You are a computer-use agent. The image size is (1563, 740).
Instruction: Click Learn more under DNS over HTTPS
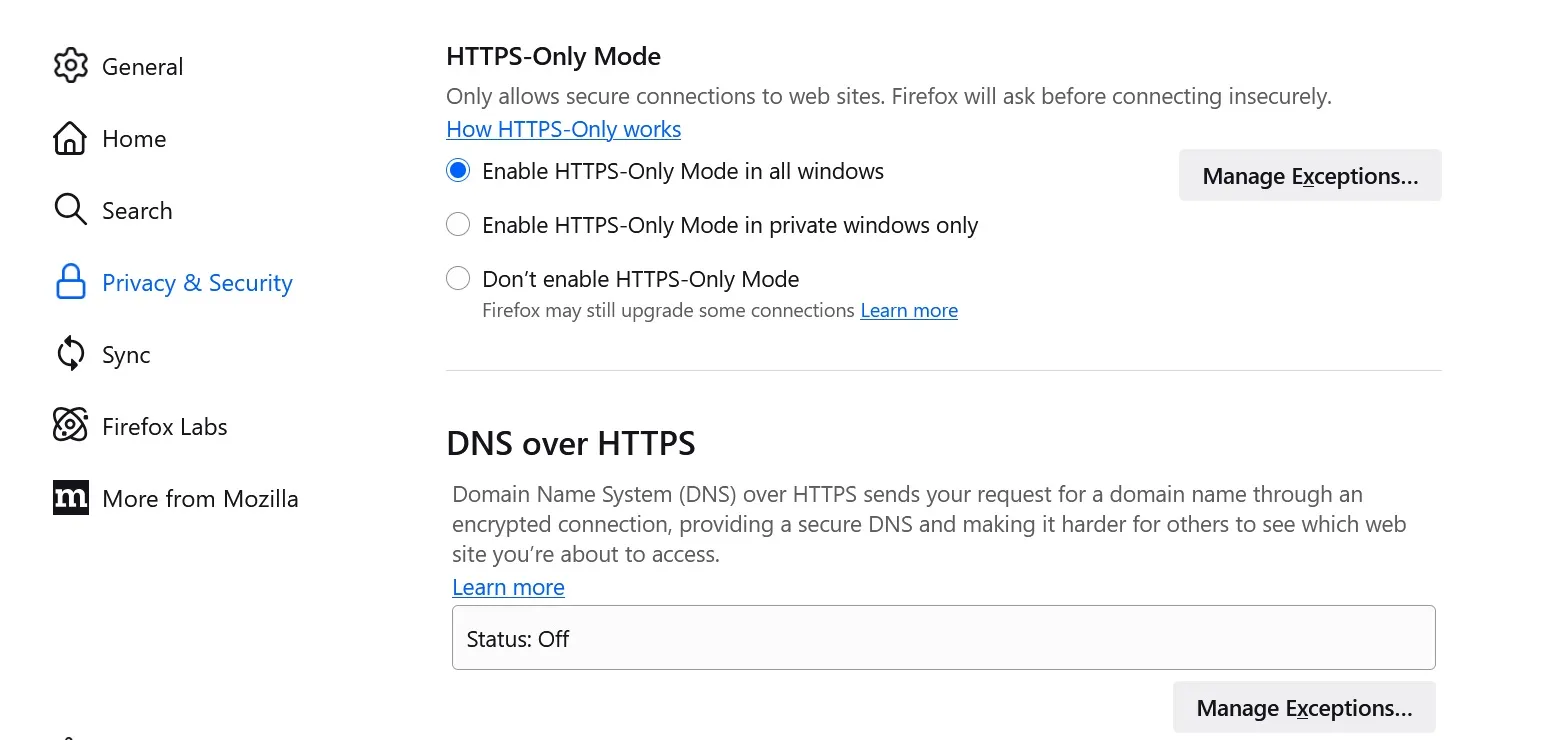point(508,587)
